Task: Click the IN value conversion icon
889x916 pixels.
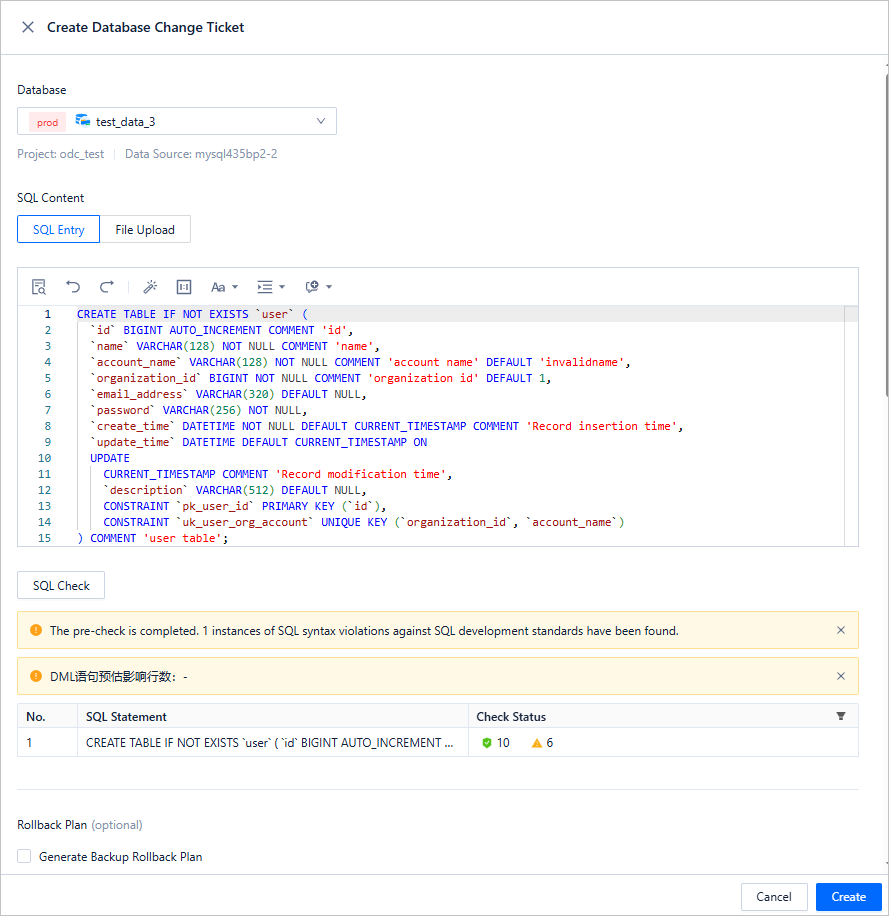Action: (x=184, y=287)
